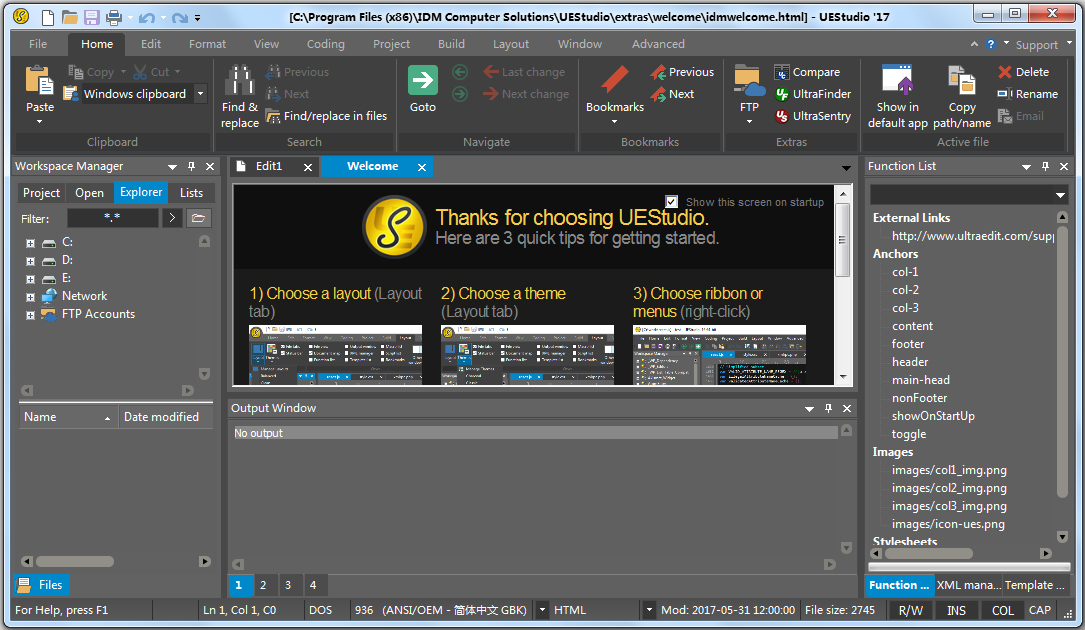Click the Function List horizontal scrollbar thumb

929,553
